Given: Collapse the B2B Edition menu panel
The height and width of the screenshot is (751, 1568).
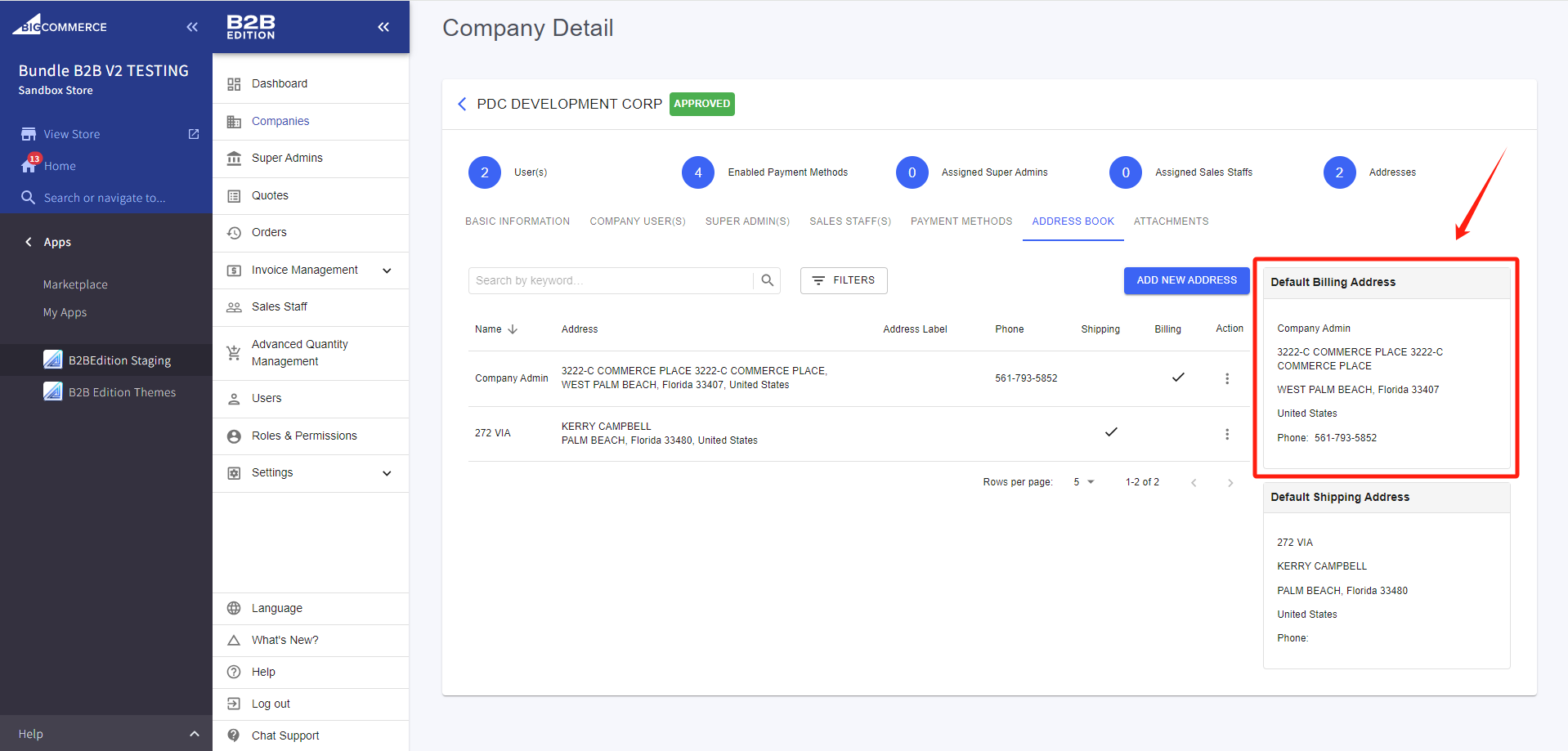Looking at the screenshot, I should 383,27.
